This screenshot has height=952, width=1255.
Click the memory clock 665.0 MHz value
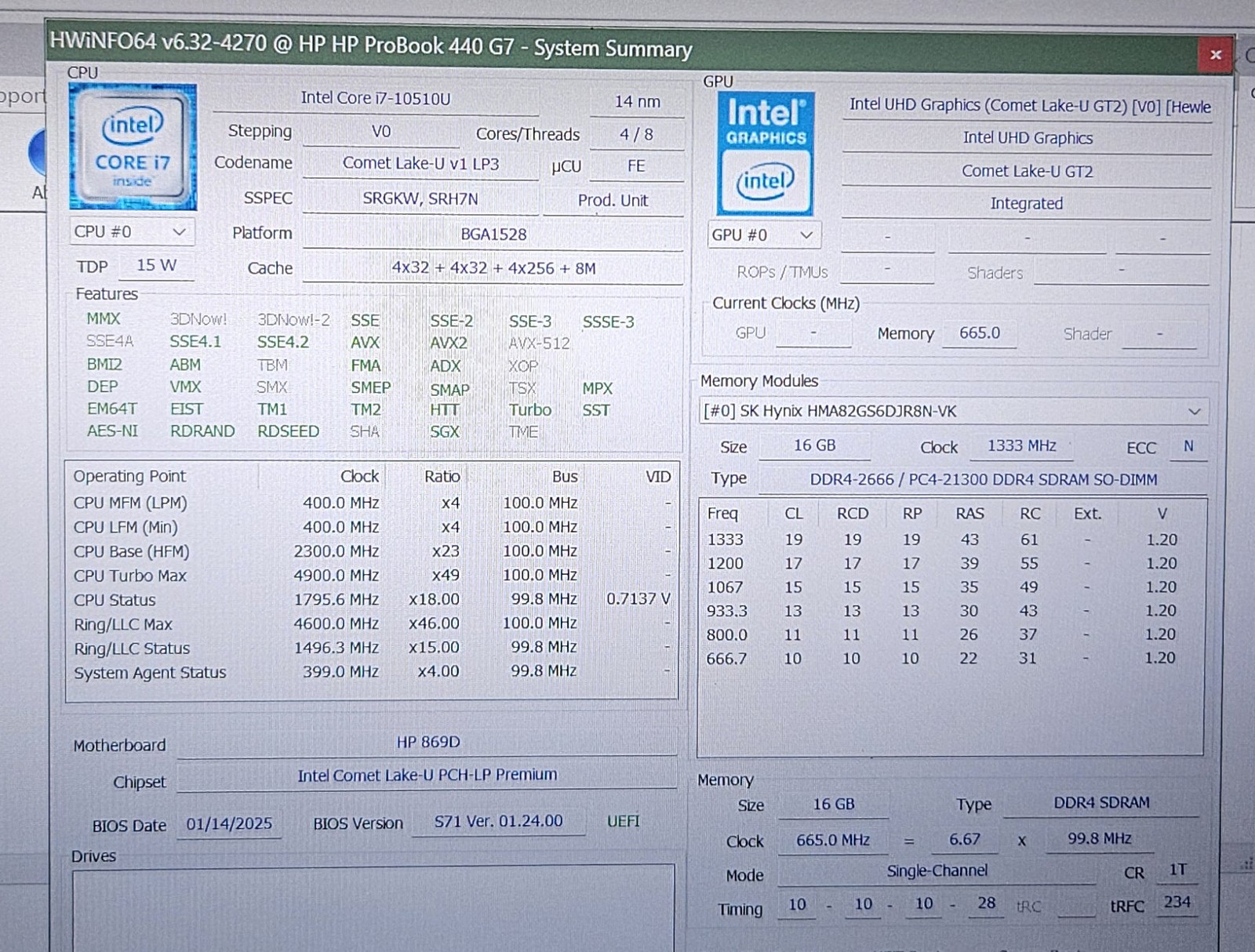pyautogui.click(x=833, y=841)
